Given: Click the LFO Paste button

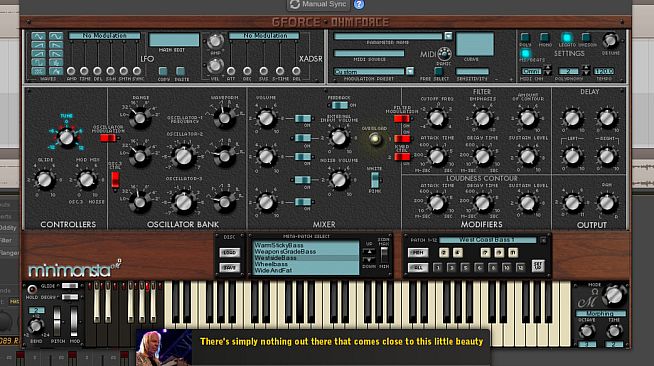Looking at the screenshot, I should [x=181, y=71].
